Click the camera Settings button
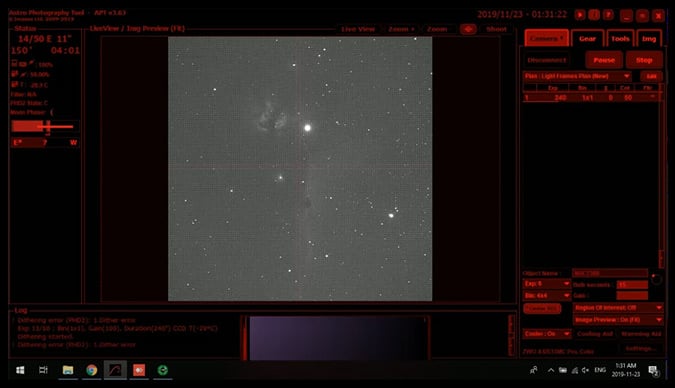Viewport: 675px width, 388px height. (x=640, y=348)
